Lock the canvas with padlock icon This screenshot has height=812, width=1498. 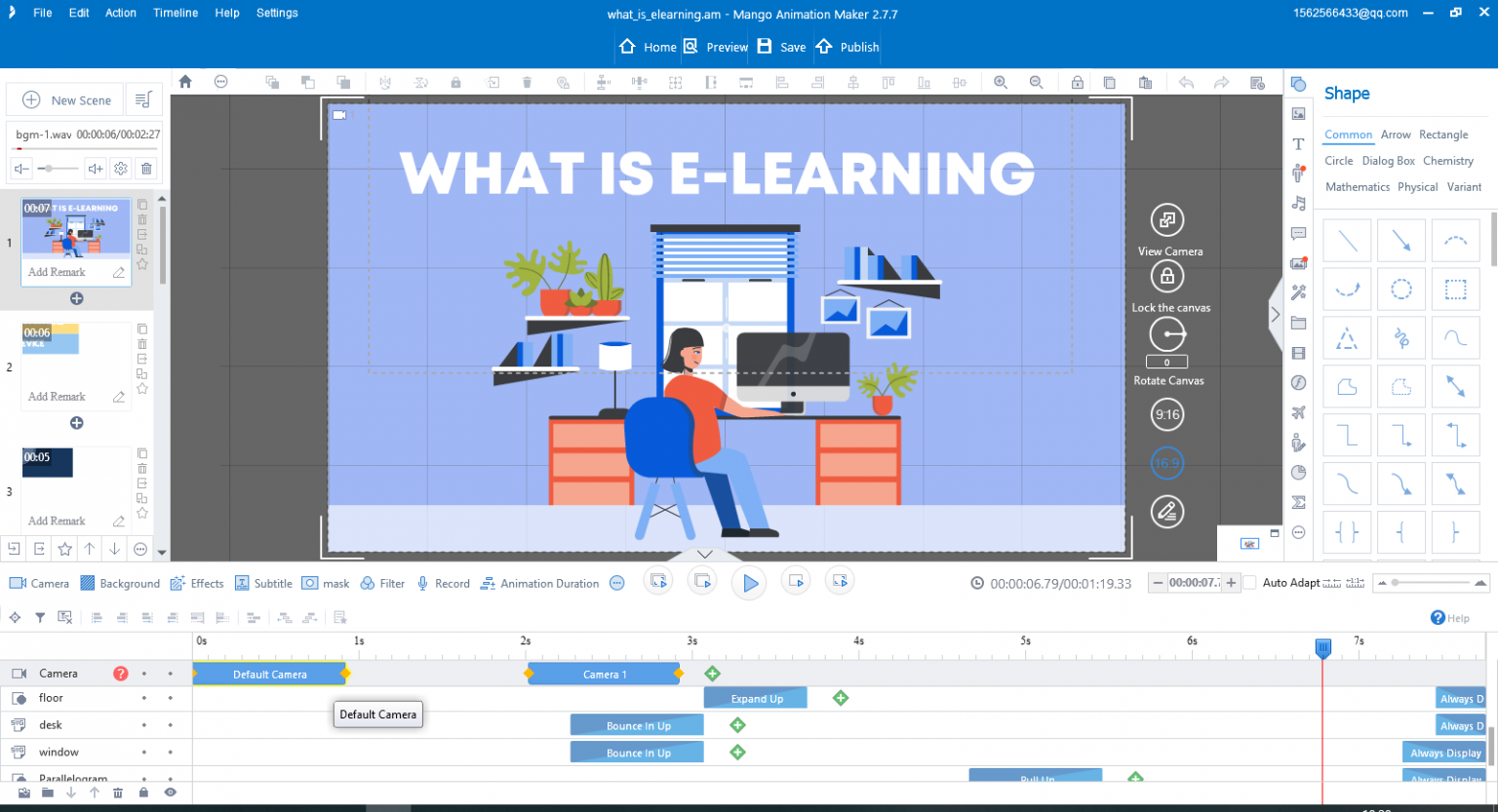(1167, 277)
